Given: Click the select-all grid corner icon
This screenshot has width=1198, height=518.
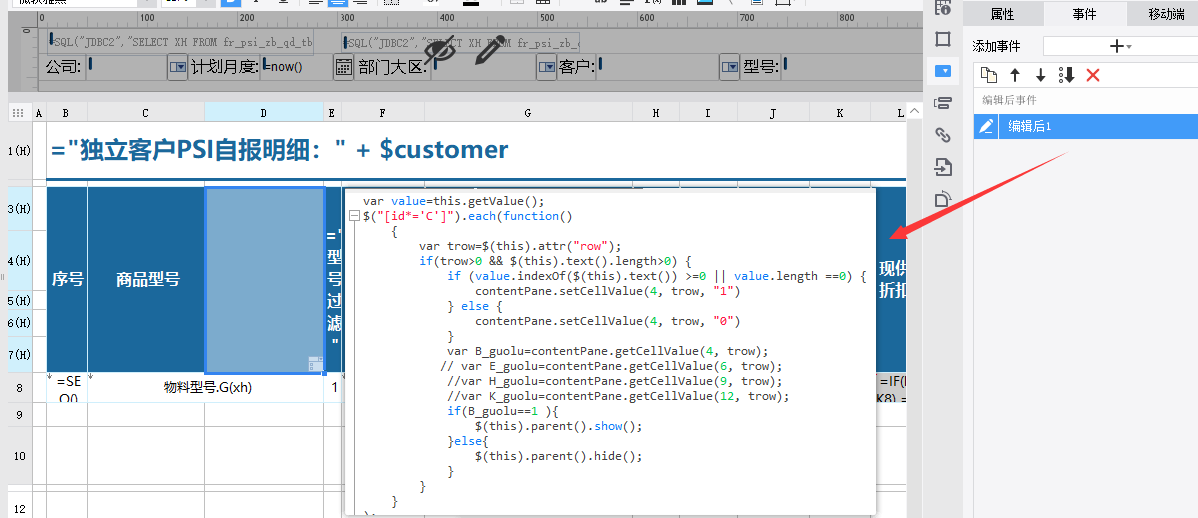Looking at the screenshot, I should tap(19, 113).
